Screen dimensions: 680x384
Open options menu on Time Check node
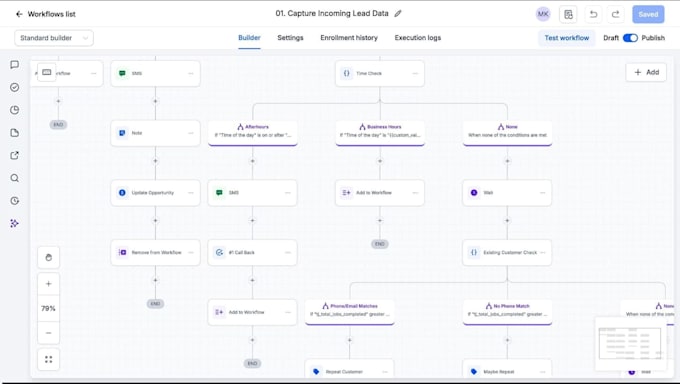click(415, 73)
